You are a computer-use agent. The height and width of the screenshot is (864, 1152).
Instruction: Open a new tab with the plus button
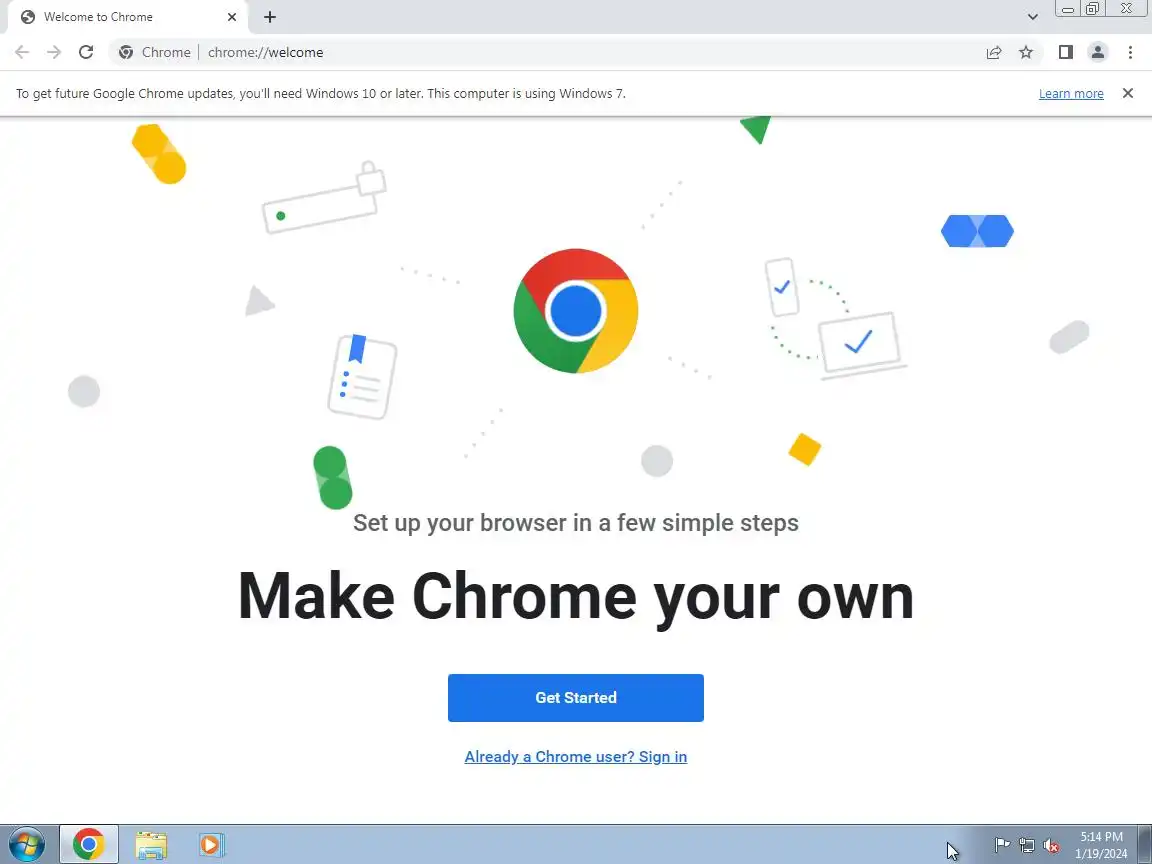pyautogui.click(x=270, y=17)
